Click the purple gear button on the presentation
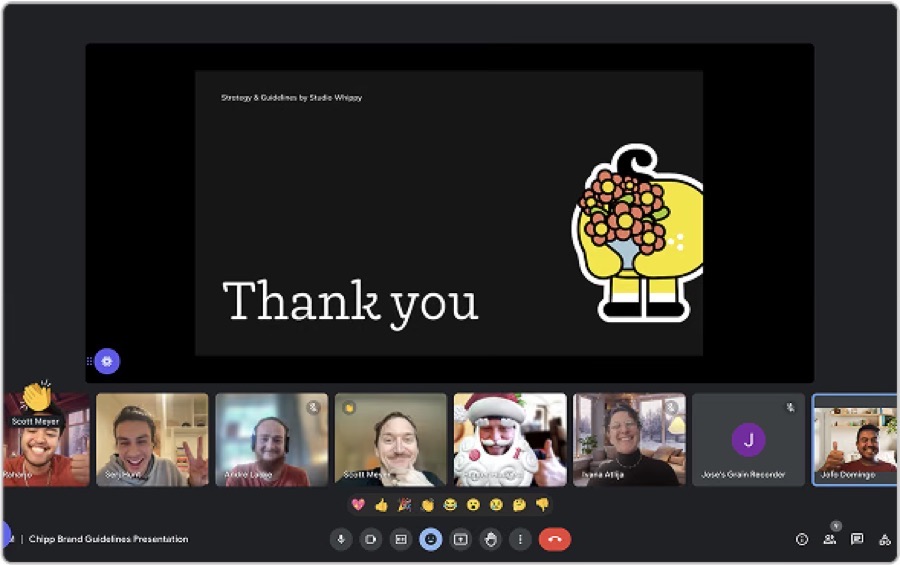This screenshot has width=900, height=565. (107, 361)
